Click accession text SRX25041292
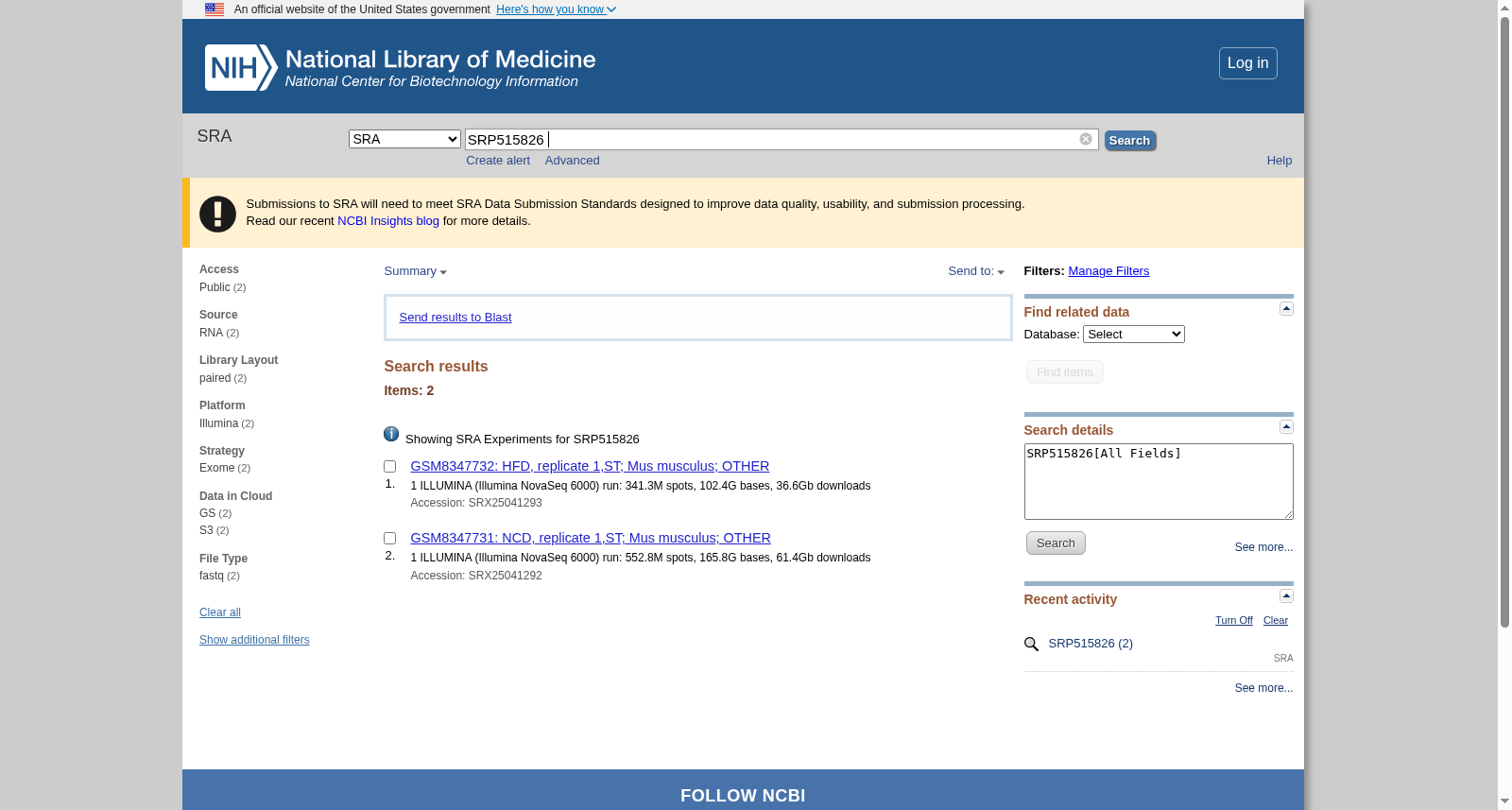This screenshot has width=1512, height=810. pos(506,576)
